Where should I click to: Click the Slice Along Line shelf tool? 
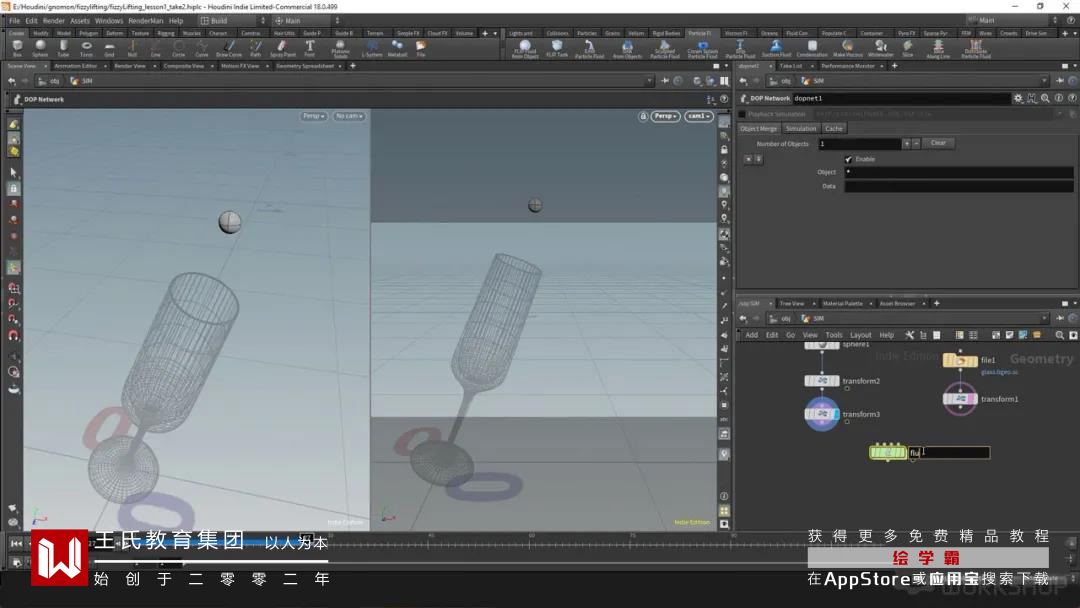pyautogui.click(x=937, y=49)
